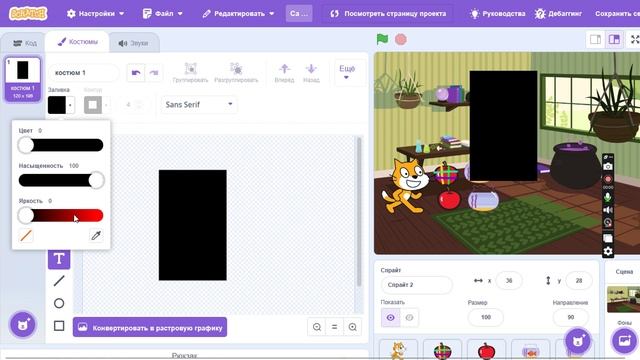
Task: Toggle the speaker audio in recorder
Action: click(608, 210)
